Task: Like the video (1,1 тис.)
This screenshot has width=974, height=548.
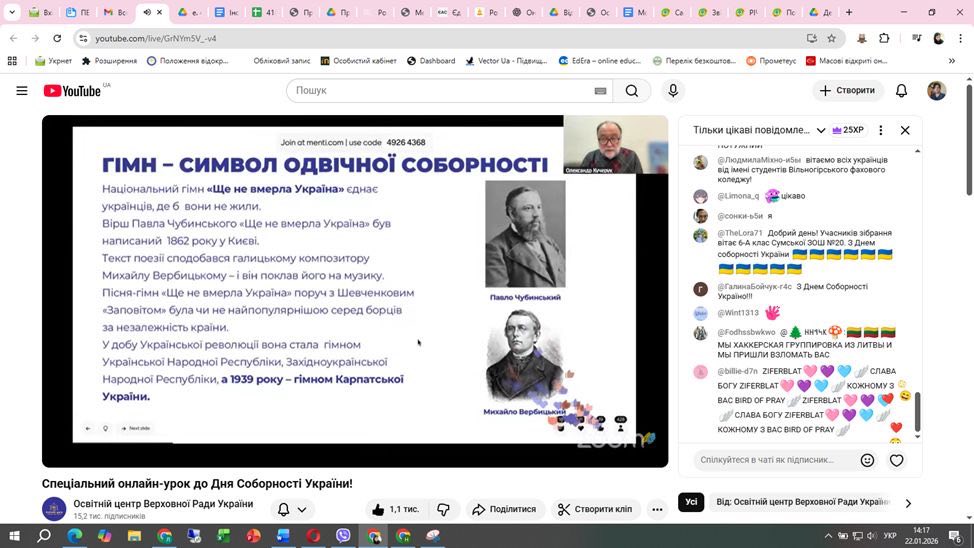Action: coord(396,509)
